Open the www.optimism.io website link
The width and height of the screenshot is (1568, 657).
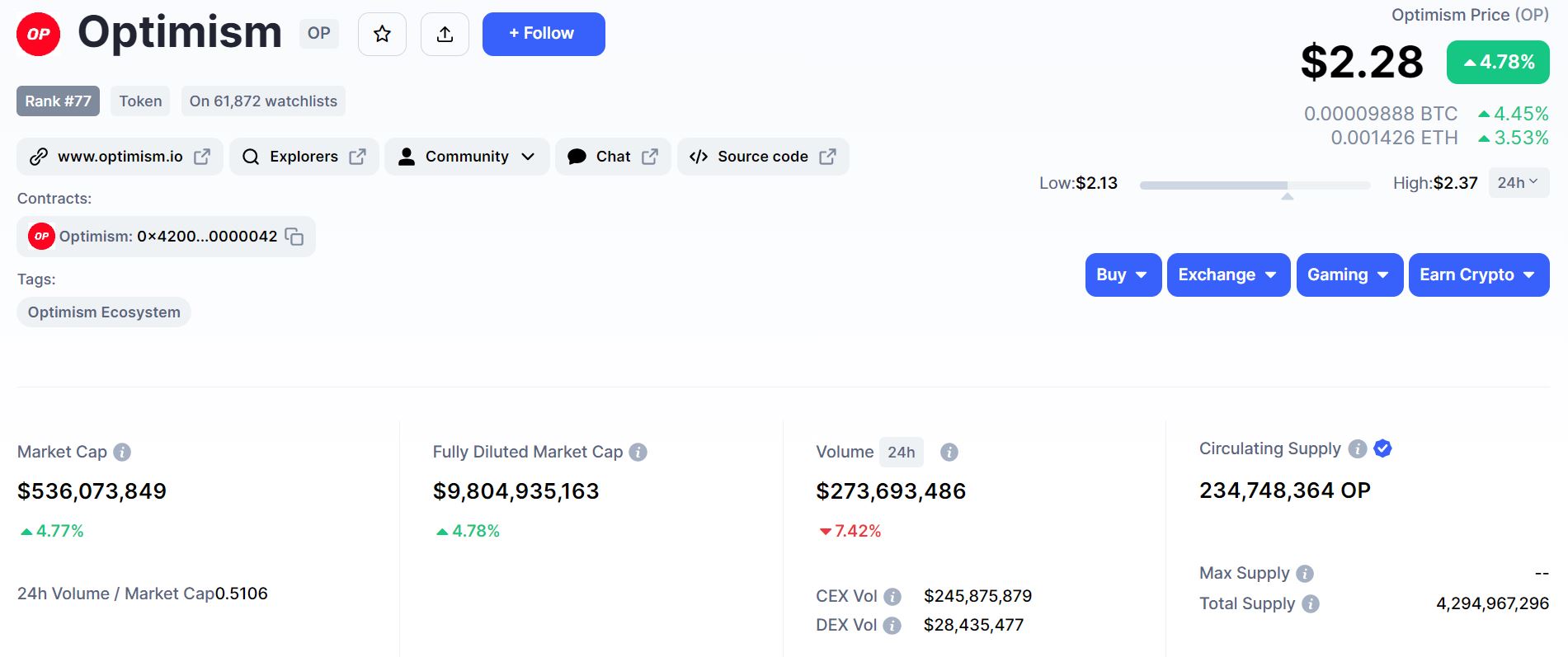click(120, 157)
